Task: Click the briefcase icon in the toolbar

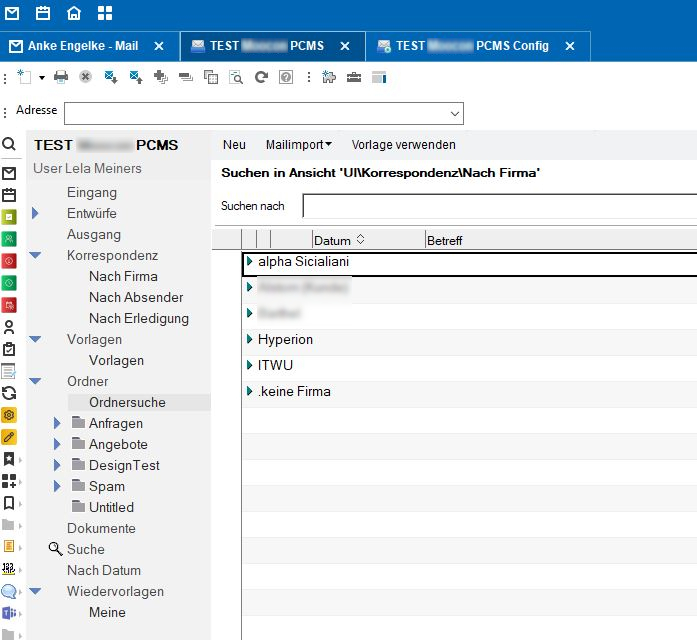Action: pos(354,77)
